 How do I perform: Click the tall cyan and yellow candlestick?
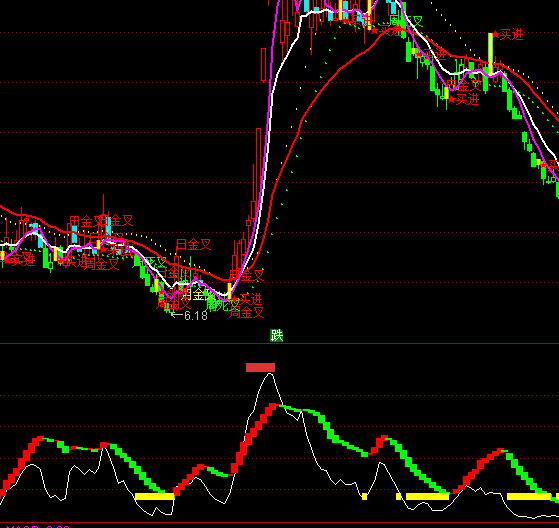pos(491,54)
